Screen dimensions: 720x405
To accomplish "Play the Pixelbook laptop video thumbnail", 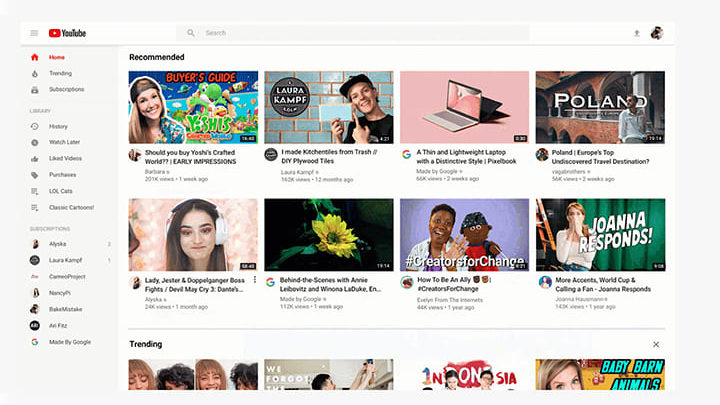I will (464, 107).
